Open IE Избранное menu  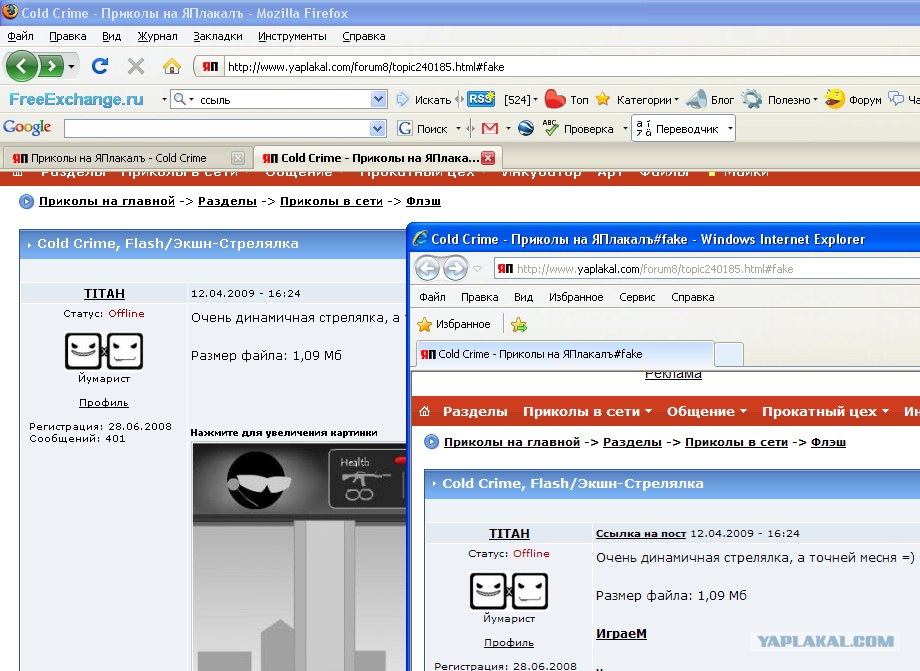coord(576,297)
